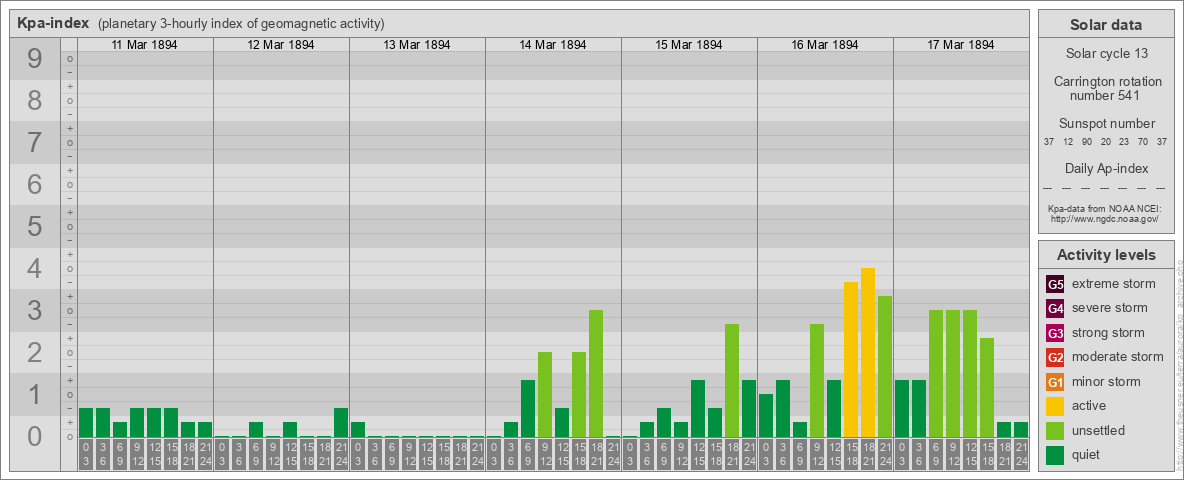
Task: Click the 15 Mar 18-21 light green bar
Action: click(x=732, y=380)
